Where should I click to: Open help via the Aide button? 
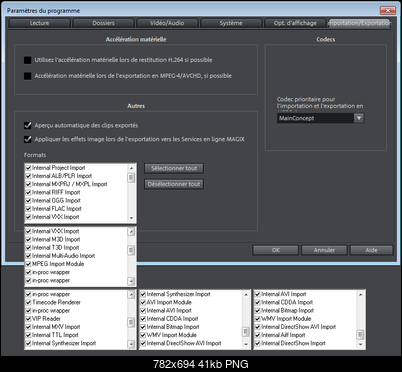tap(371, 250)
